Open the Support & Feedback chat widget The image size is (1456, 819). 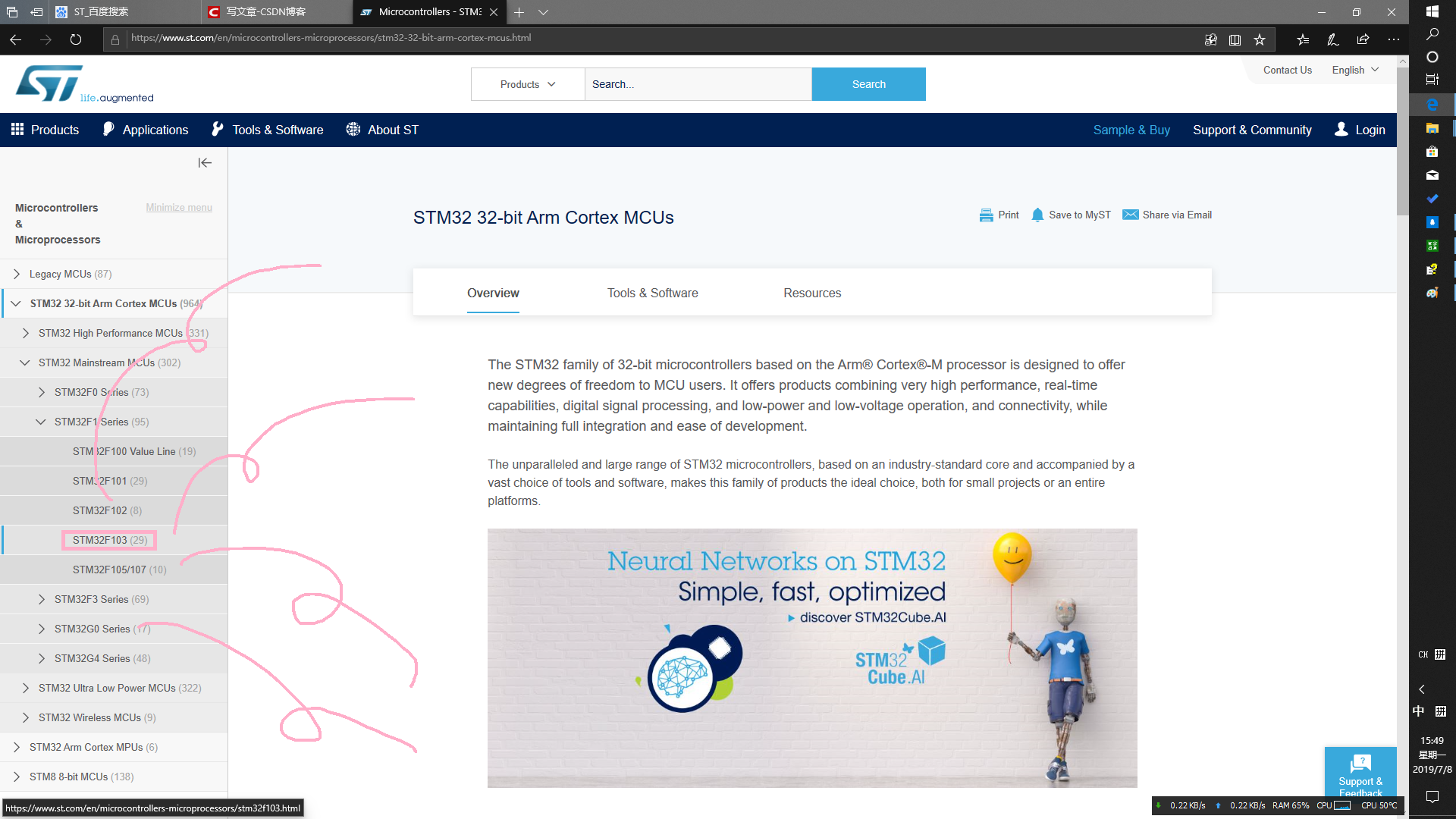click(1360, 772)
